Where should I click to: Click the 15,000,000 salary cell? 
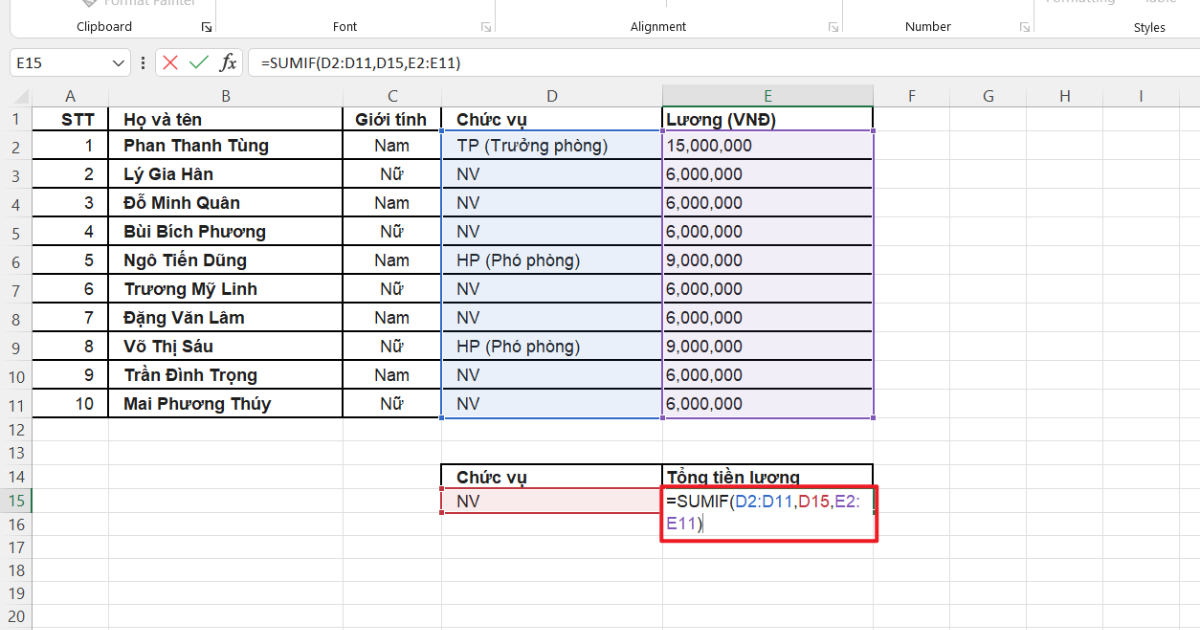767,146
